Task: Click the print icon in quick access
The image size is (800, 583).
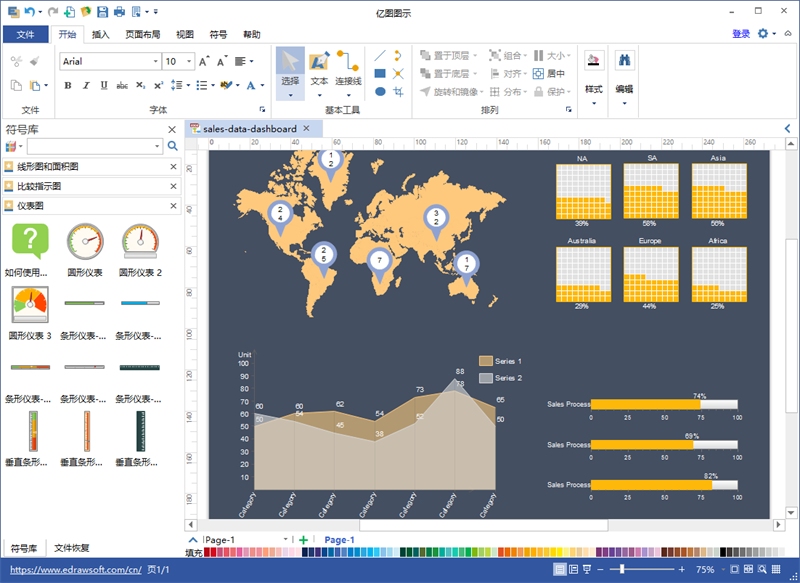Action: [119, 11]
